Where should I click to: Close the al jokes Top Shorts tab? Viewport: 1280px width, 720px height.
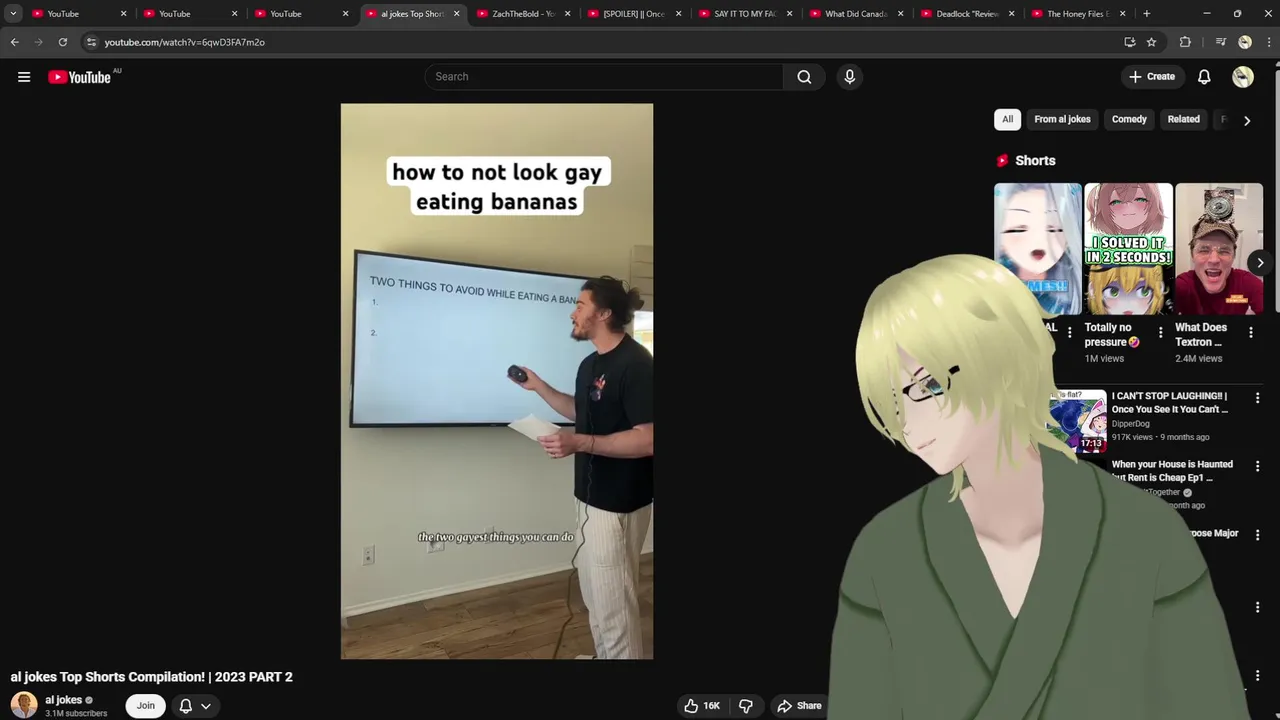pyautogui.click(x=456, y=14)
